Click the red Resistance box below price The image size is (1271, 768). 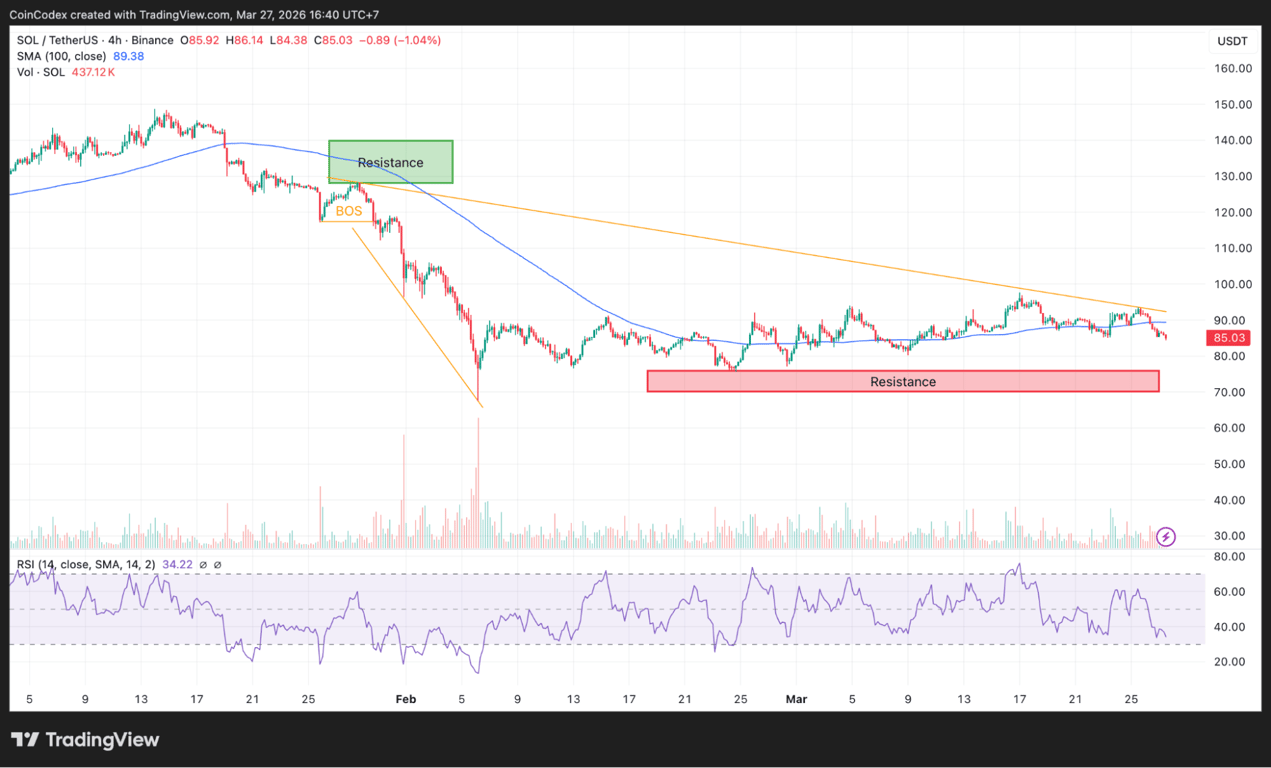[x=902, y=381]
